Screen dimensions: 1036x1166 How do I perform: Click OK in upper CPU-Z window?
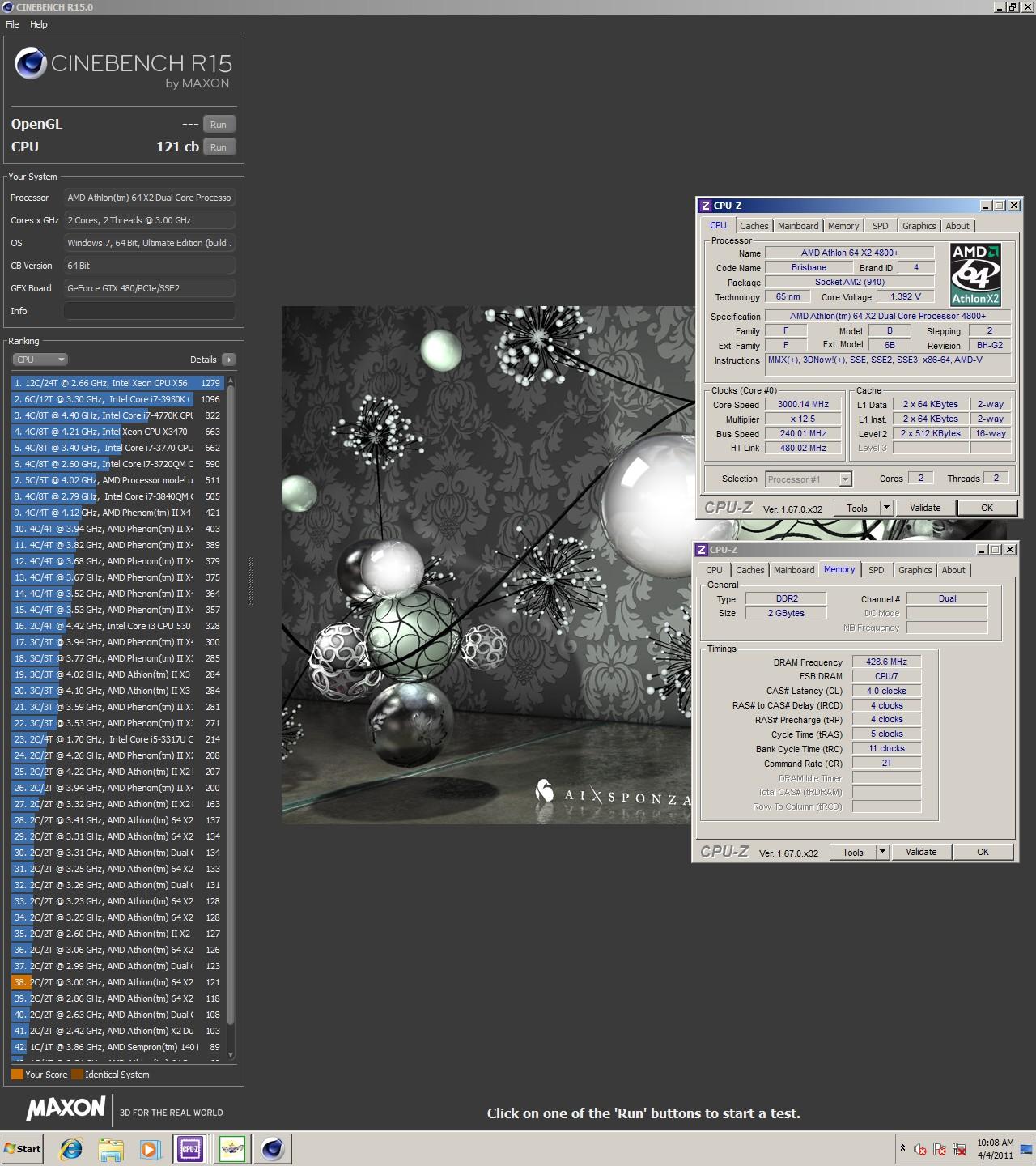click(x=987, y=508)
